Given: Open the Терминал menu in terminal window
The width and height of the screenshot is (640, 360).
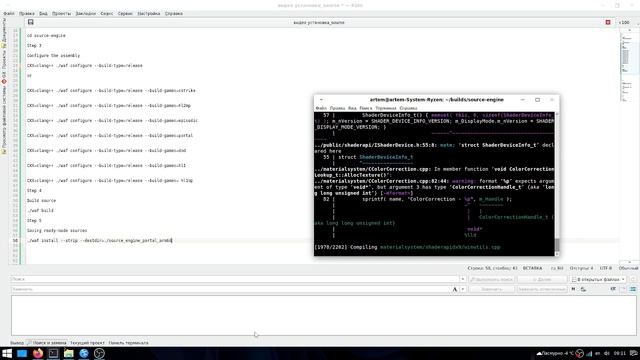Looking at the screenshot, I should (386, 108).
